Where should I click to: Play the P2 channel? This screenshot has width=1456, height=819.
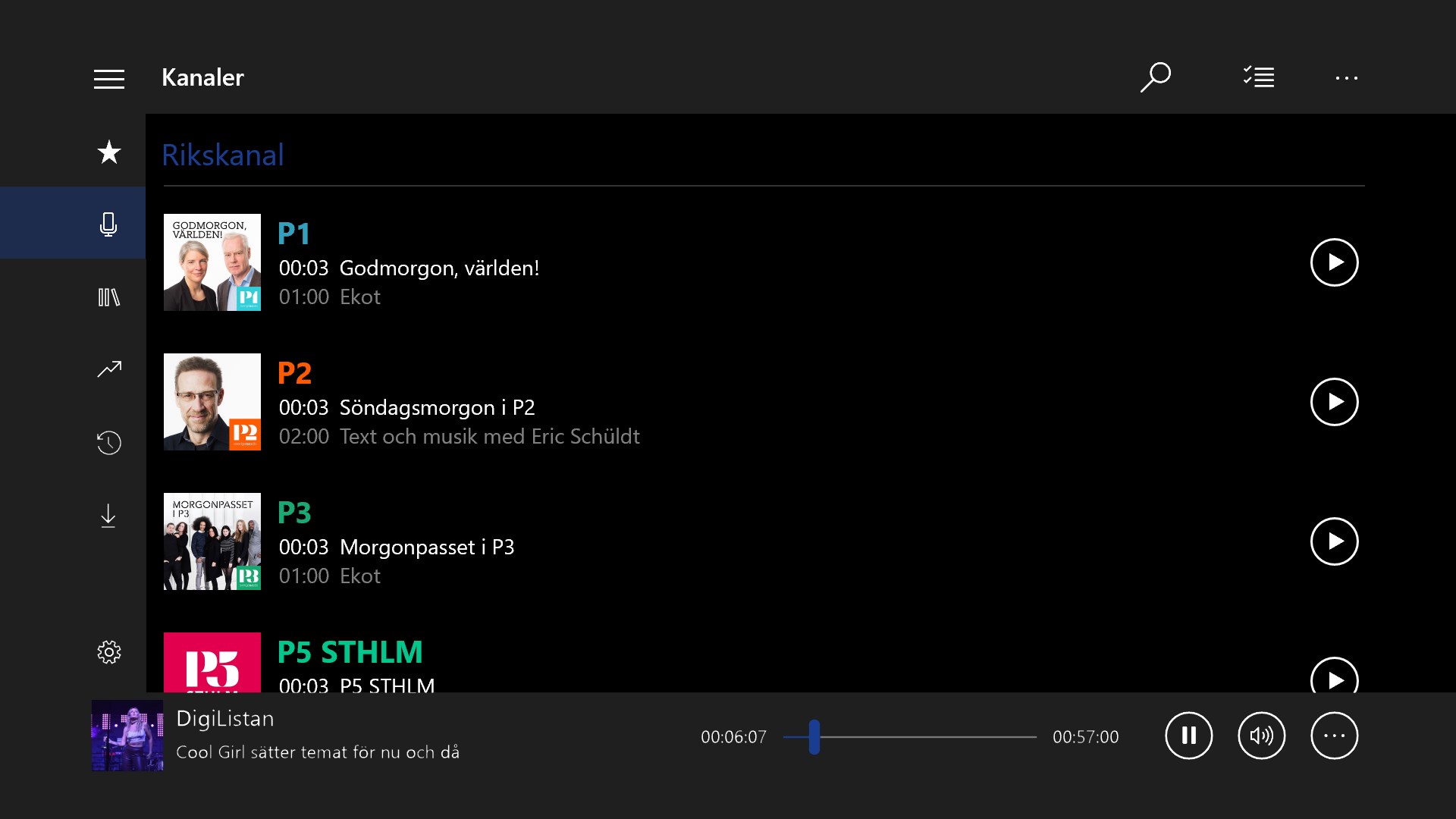click(1334, 402)
